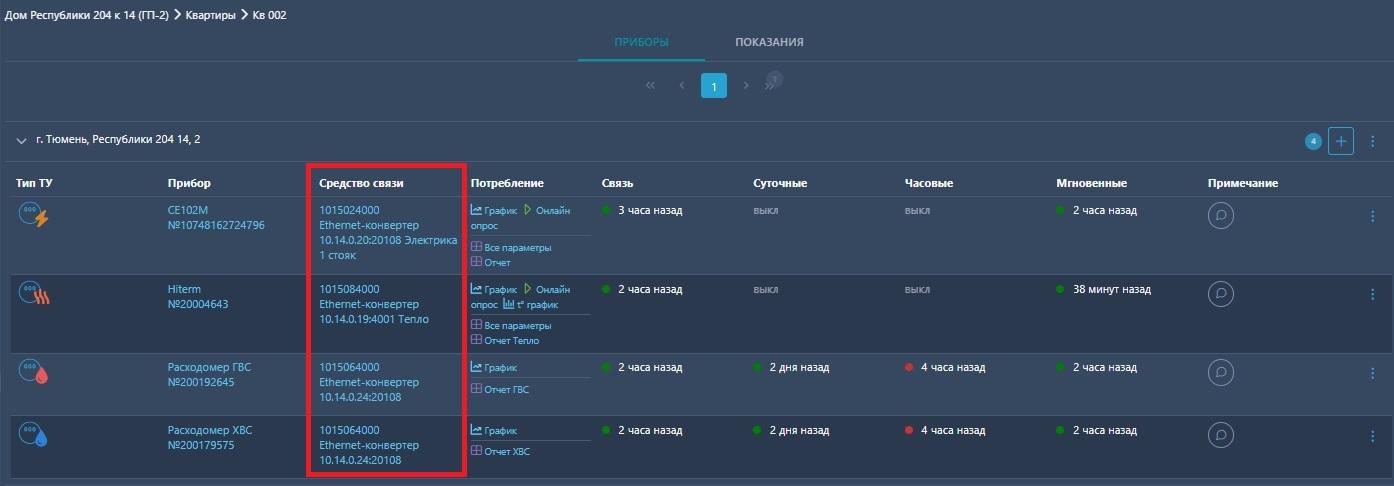This screenshot has width=1394, height=486.
Task: Select the ПРИБОРЫ tab
Action: 641,42
